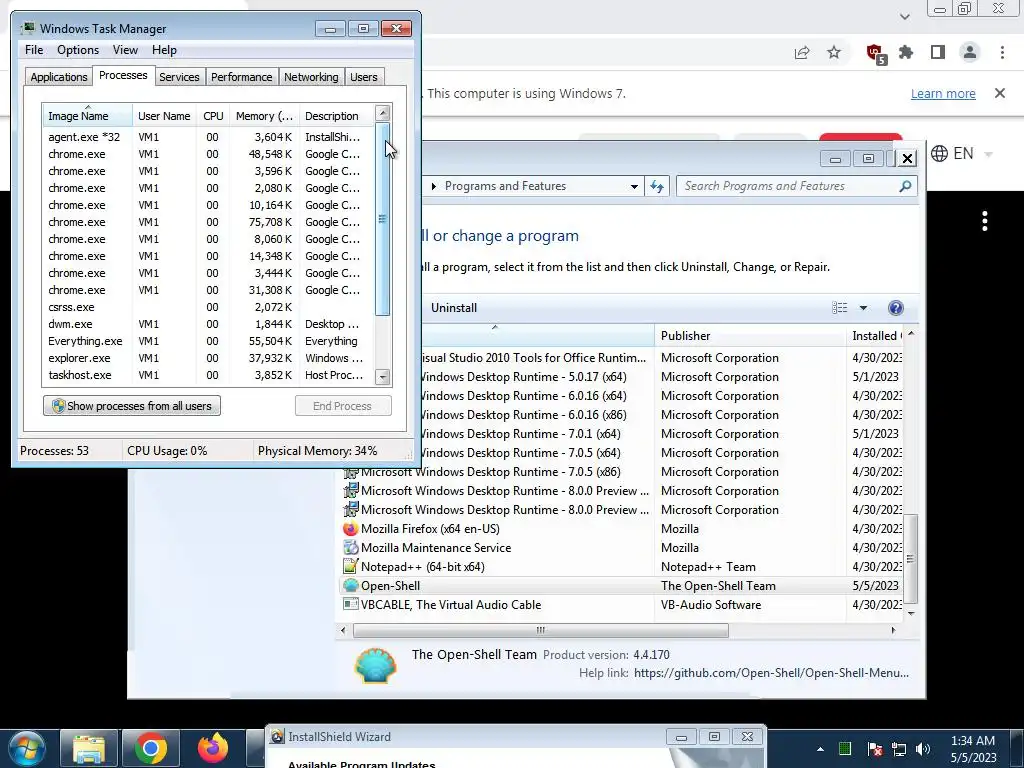1024x768 pixels.
Task: Click the Learn more link
Action: pyautogui.click(x=943, y=93)
